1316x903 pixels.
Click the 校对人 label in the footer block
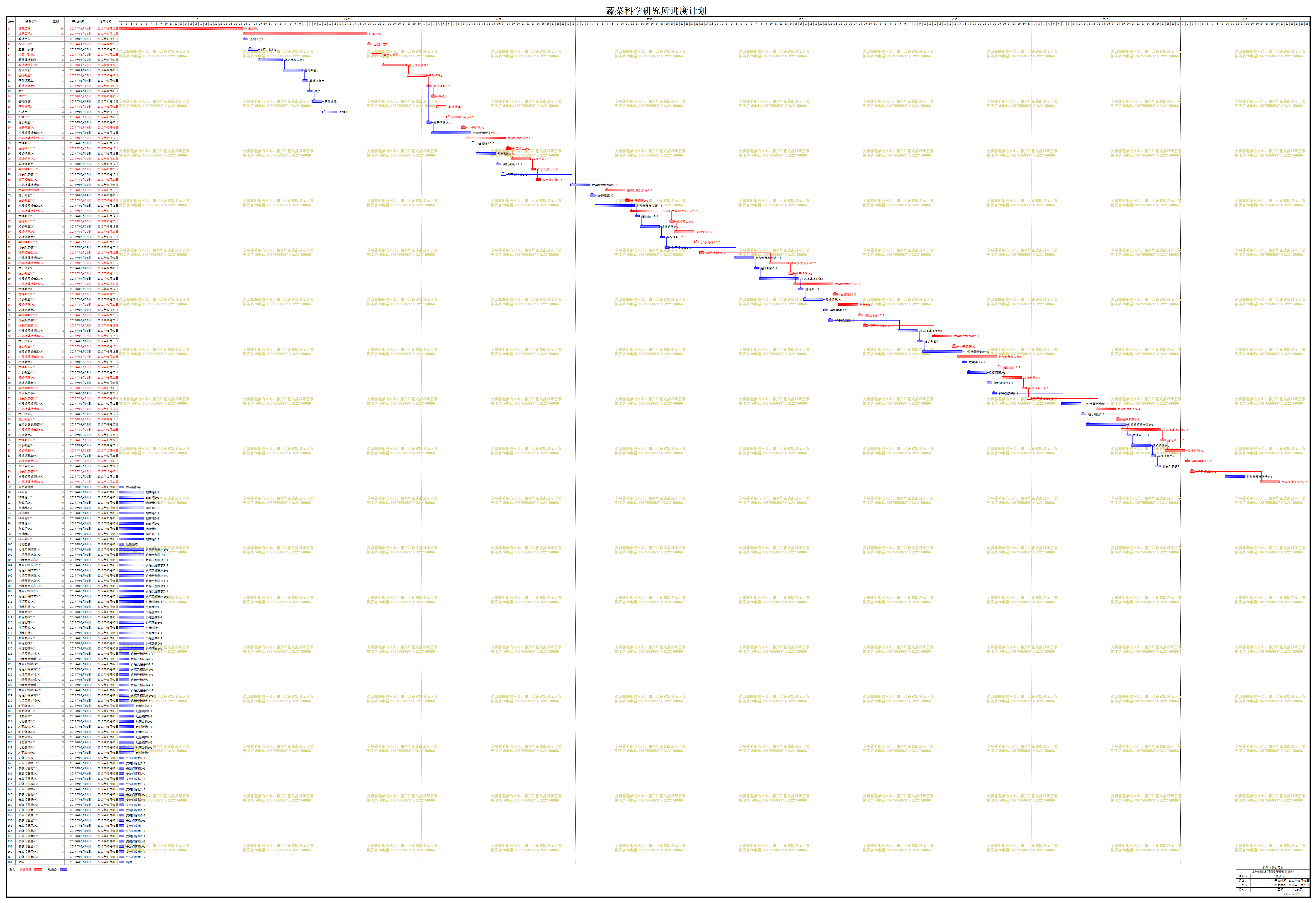click(x=1243, y=889)
